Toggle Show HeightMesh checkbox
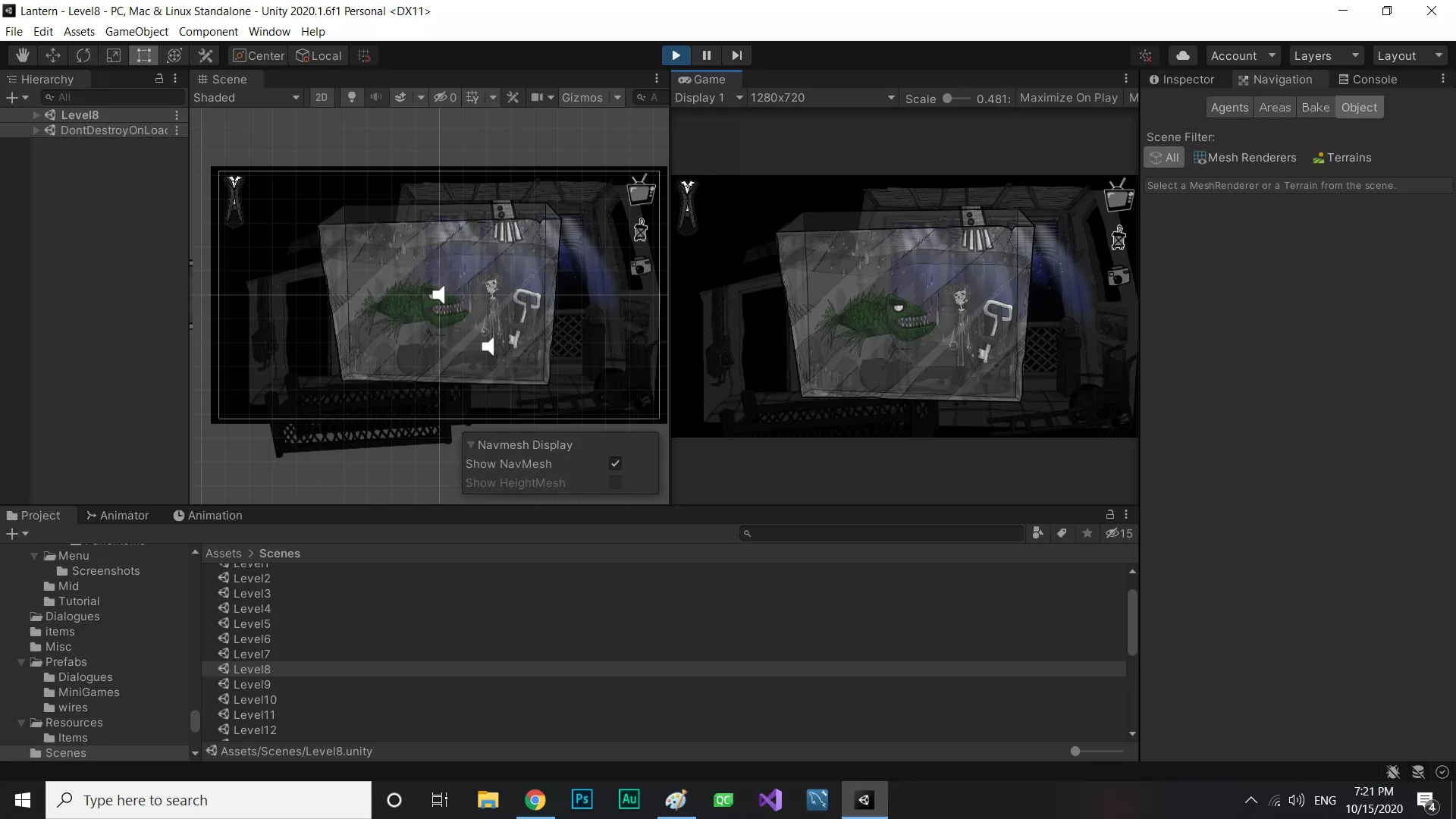Viewport: 1456px width, 819px height. [615, 482]
